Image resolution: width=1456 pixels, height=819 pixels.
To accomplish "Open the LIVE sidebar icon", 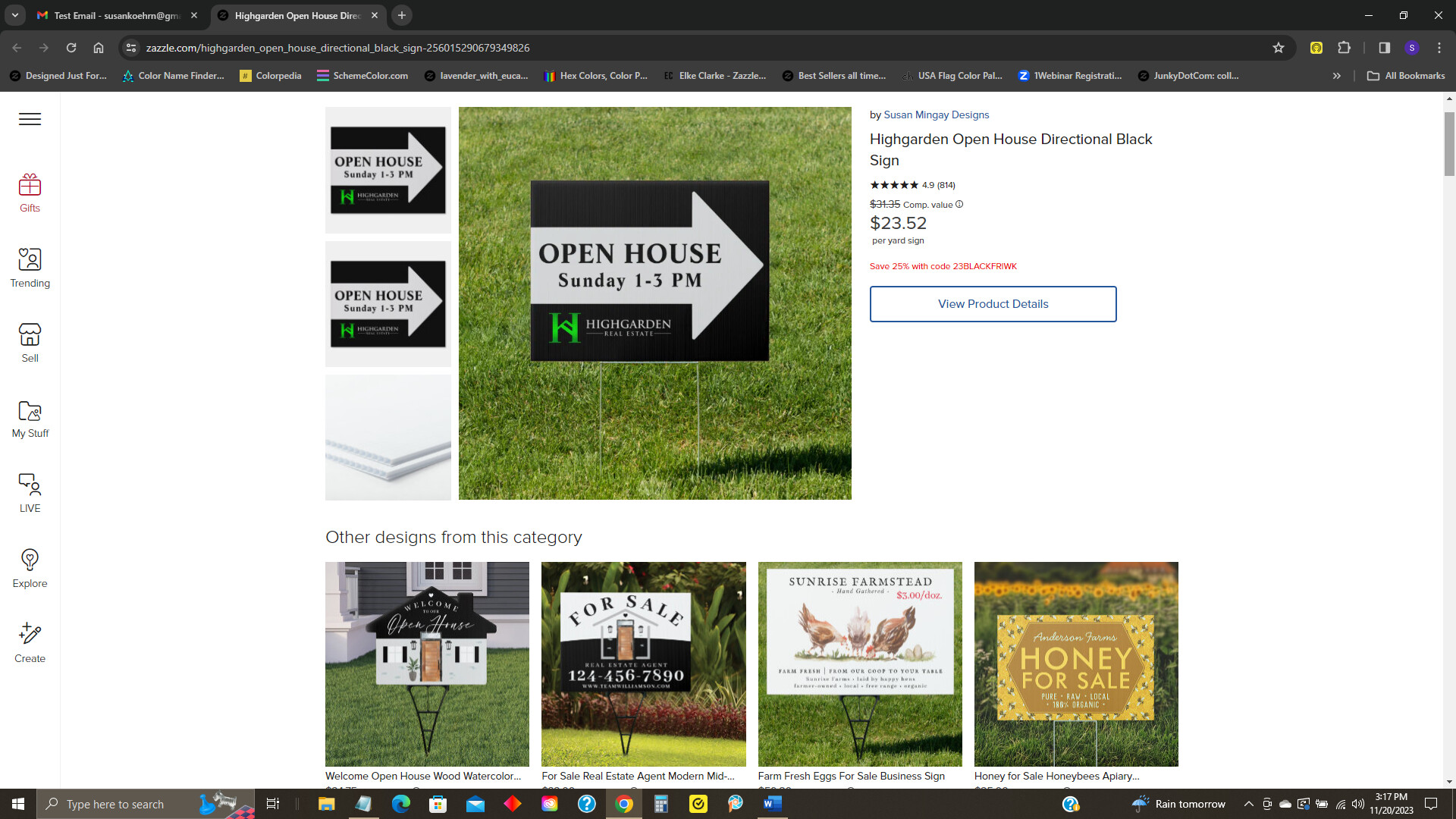I will coord(30,494).
